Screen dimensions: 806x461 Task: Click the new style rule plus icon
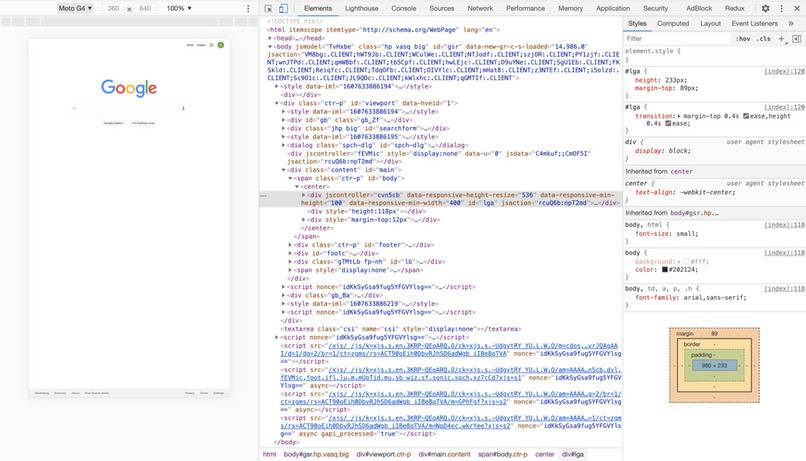pos(782,39)
